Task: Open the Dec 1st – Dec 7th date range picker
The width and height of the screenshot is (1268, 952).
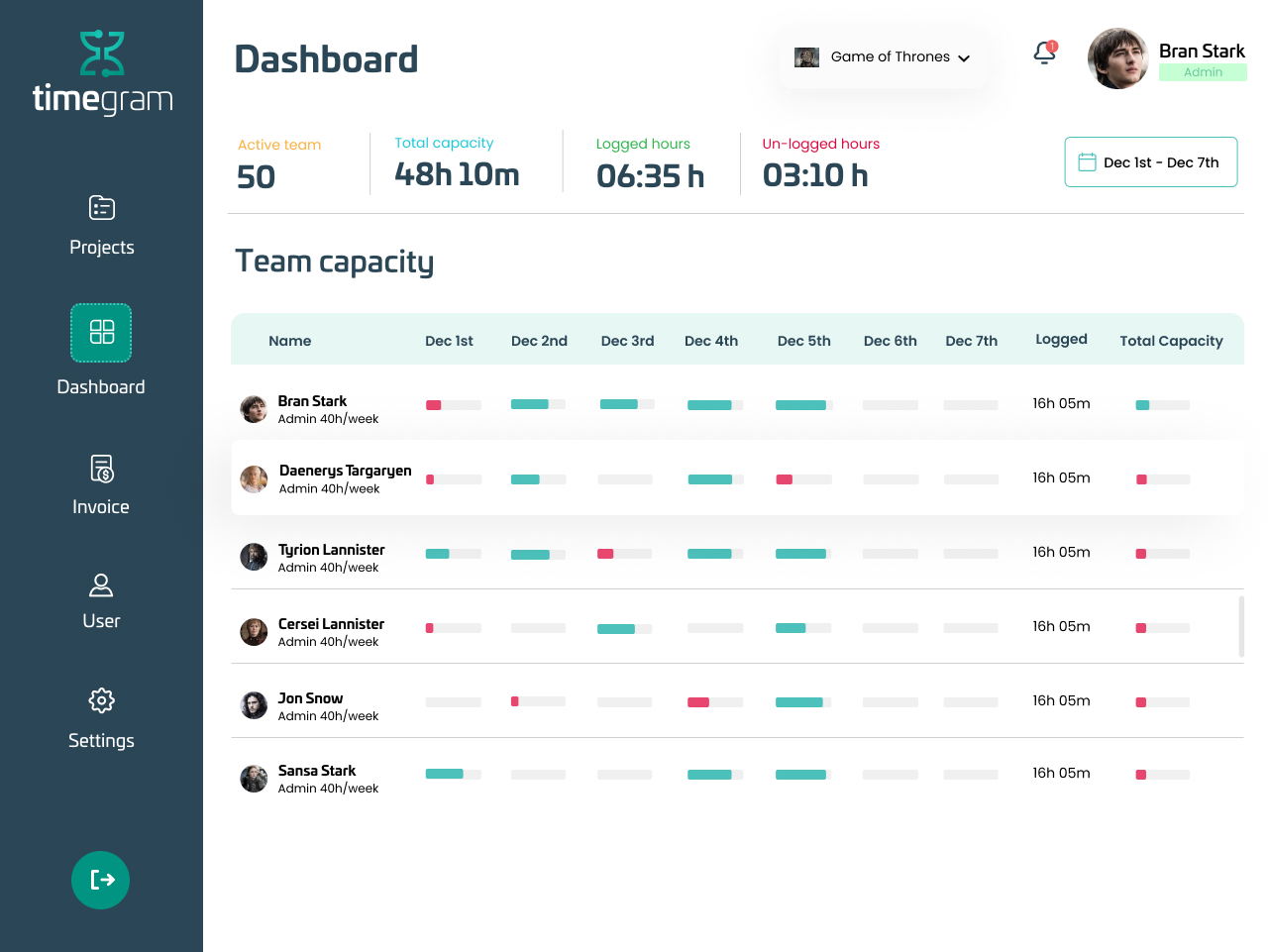Action: pos(1150,161)
